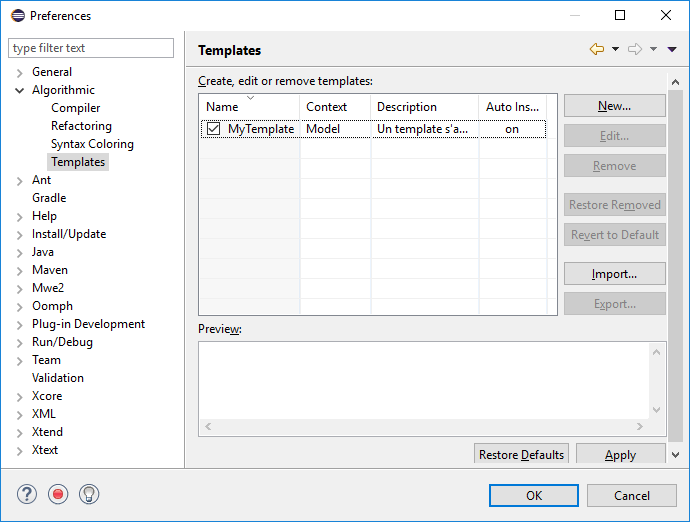Image resolution: width=690 pixels, height=522 pixels.
Task: Click the Cancel button
Action: tap(631, 496)
